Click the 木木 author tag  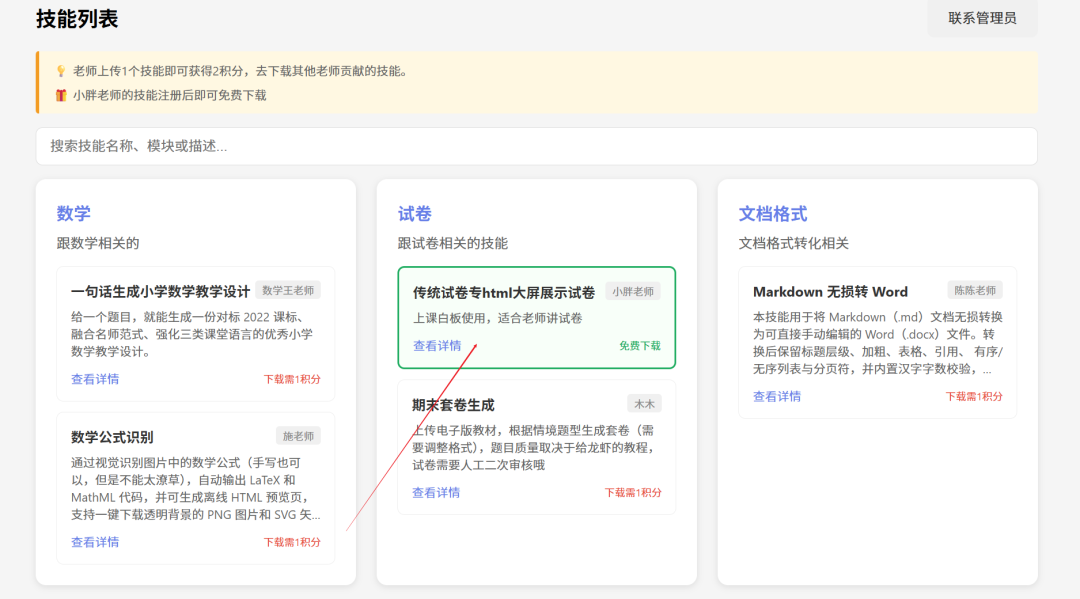(644, 404)
